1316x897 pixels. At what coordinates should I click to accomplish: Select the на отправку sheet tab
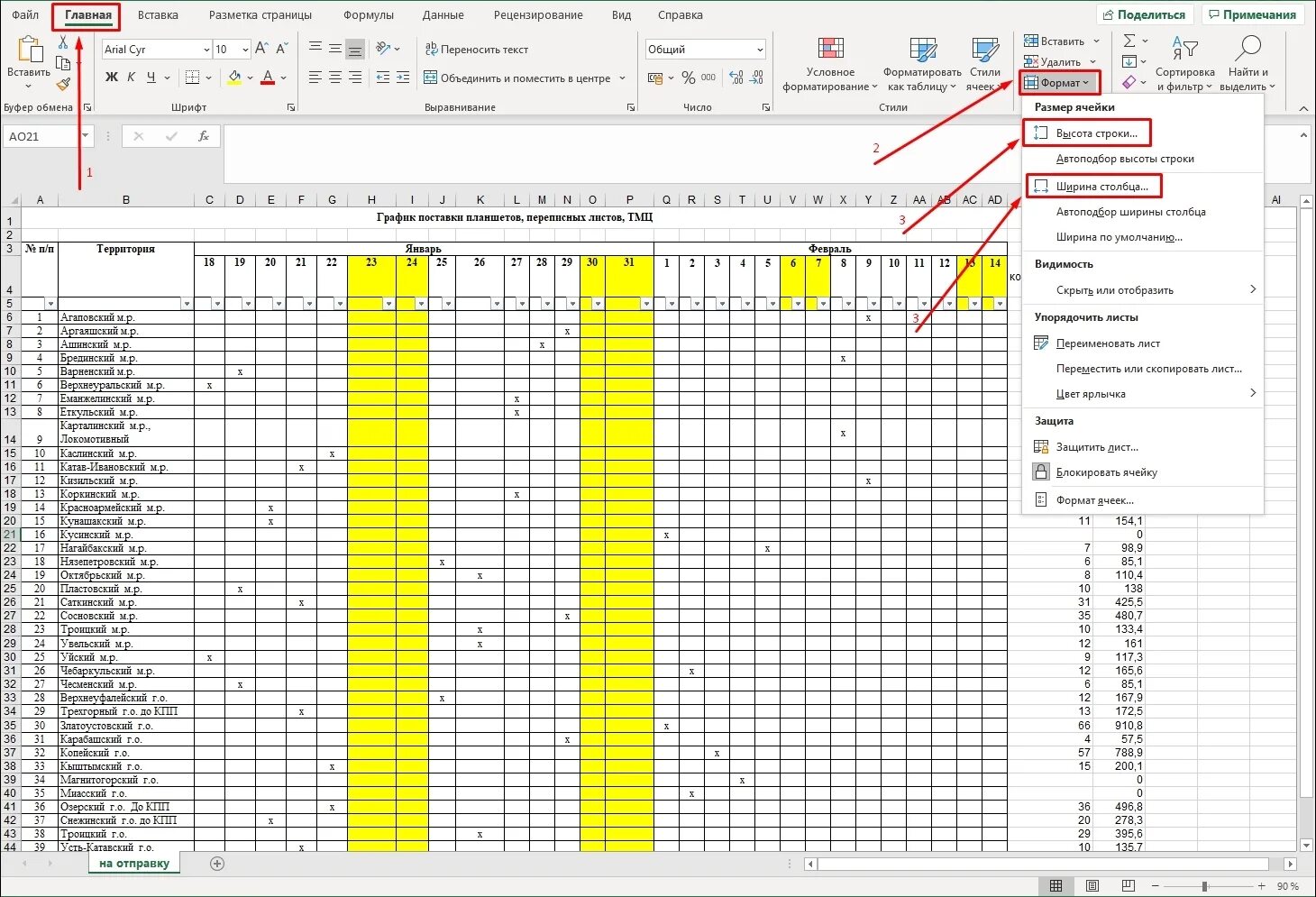[133, 864]
